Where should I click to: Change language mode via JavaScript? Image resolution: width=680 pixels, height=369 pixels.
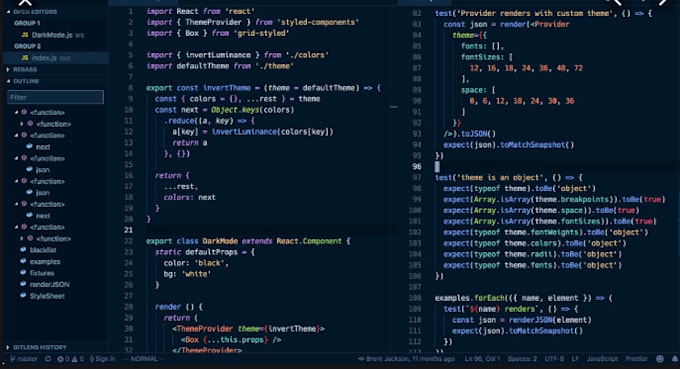coord(602,359)
